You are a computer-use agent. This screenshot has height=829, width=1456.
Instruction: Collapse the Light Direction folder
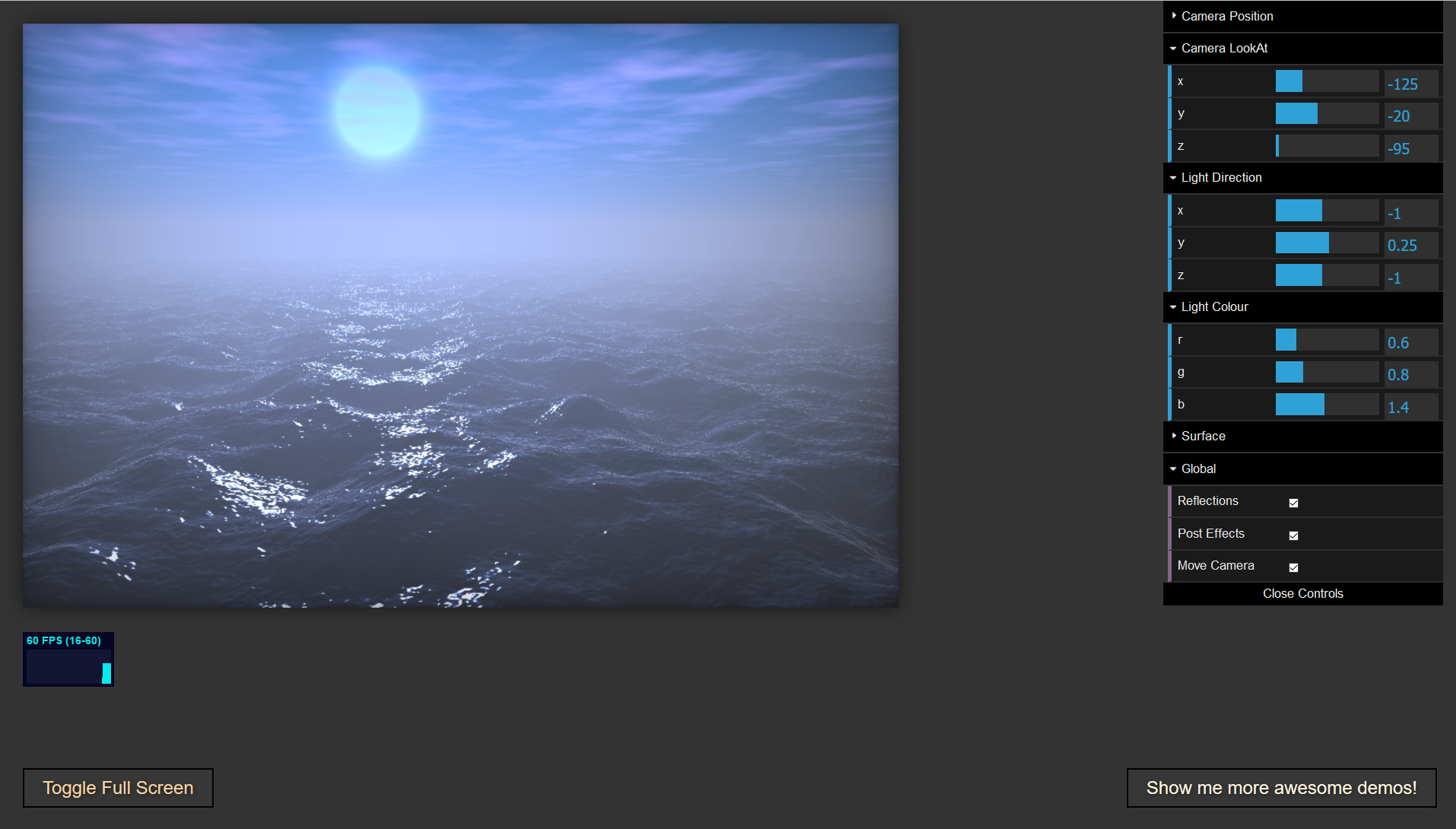coord(1302,177)
